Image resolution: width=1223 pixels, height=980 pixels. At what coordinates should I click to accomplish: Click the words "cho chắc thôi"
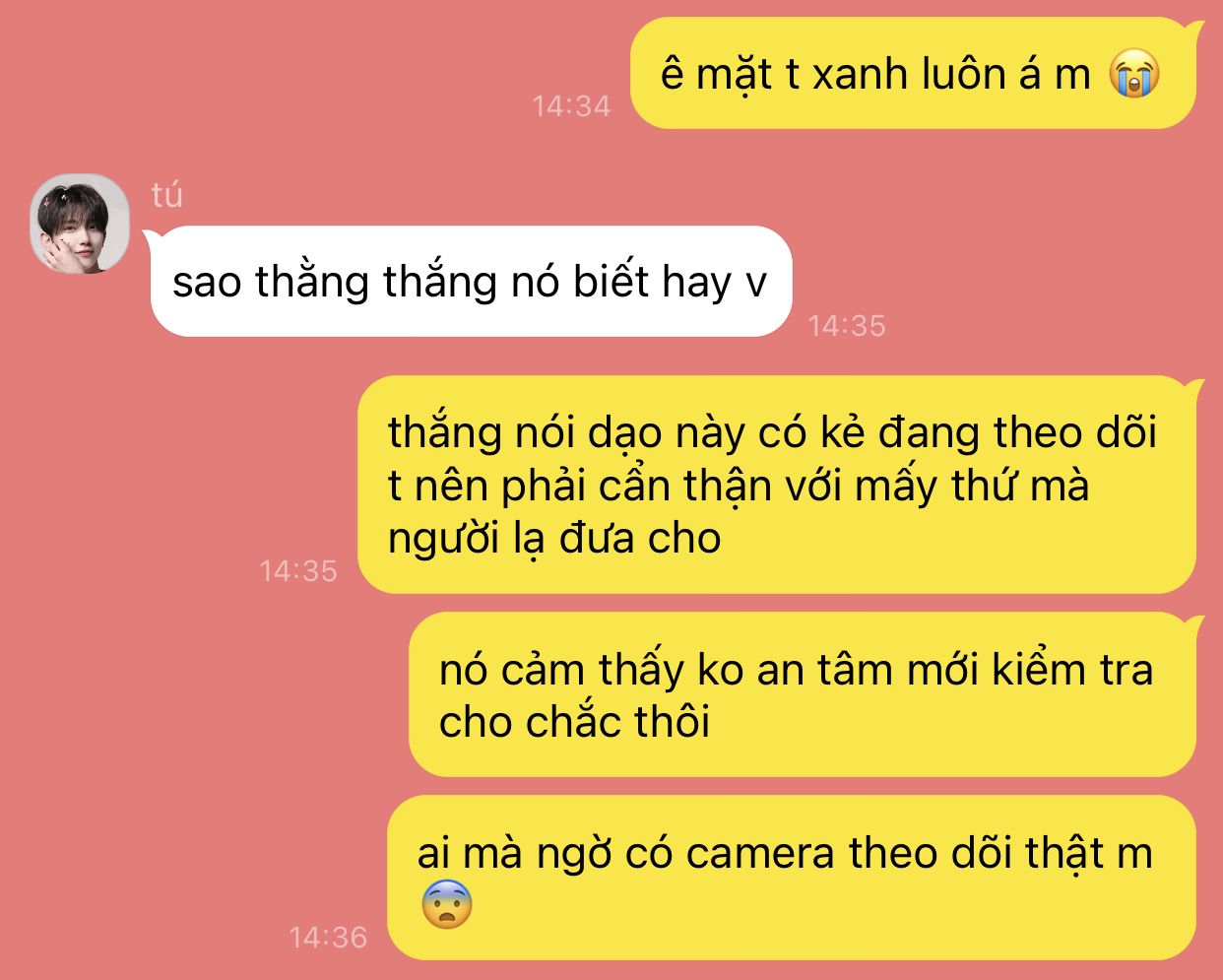pyautogui.click(x=574, y=723)
